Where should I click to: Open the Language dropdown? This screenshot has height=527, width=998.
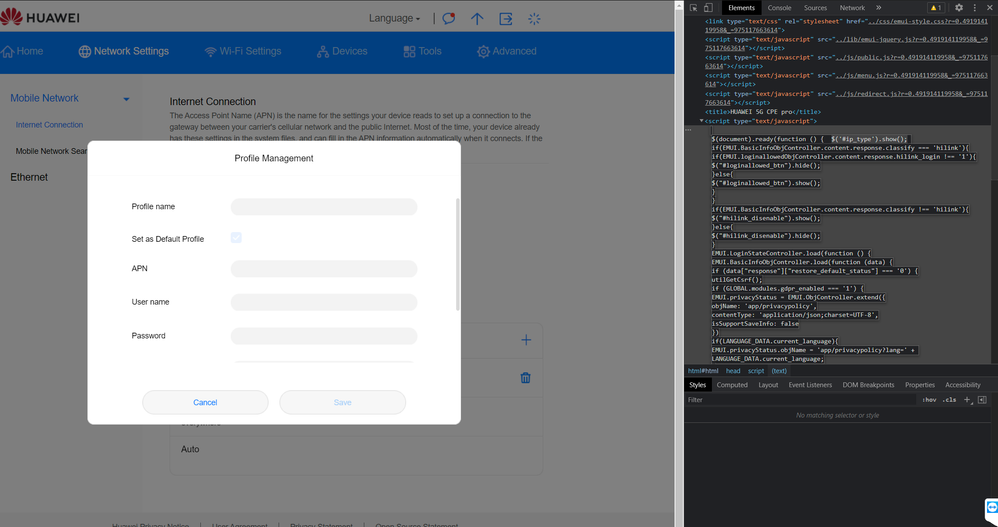click(394, 18)
